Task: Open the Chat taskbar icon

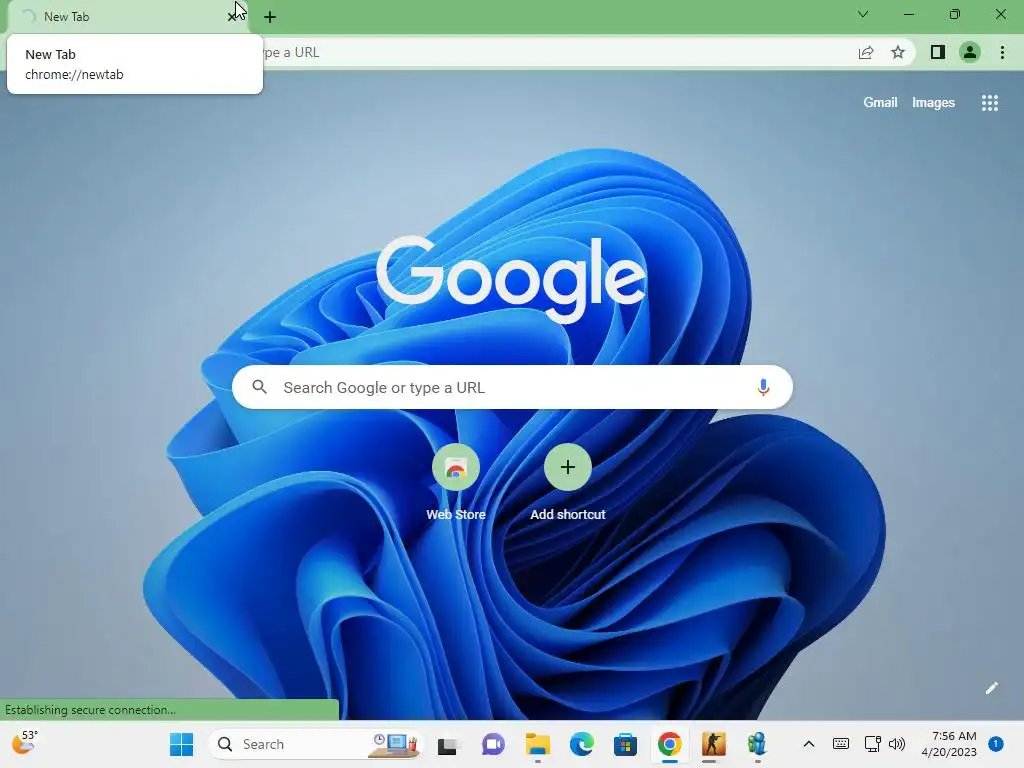Action: click(x=493, y=744)
